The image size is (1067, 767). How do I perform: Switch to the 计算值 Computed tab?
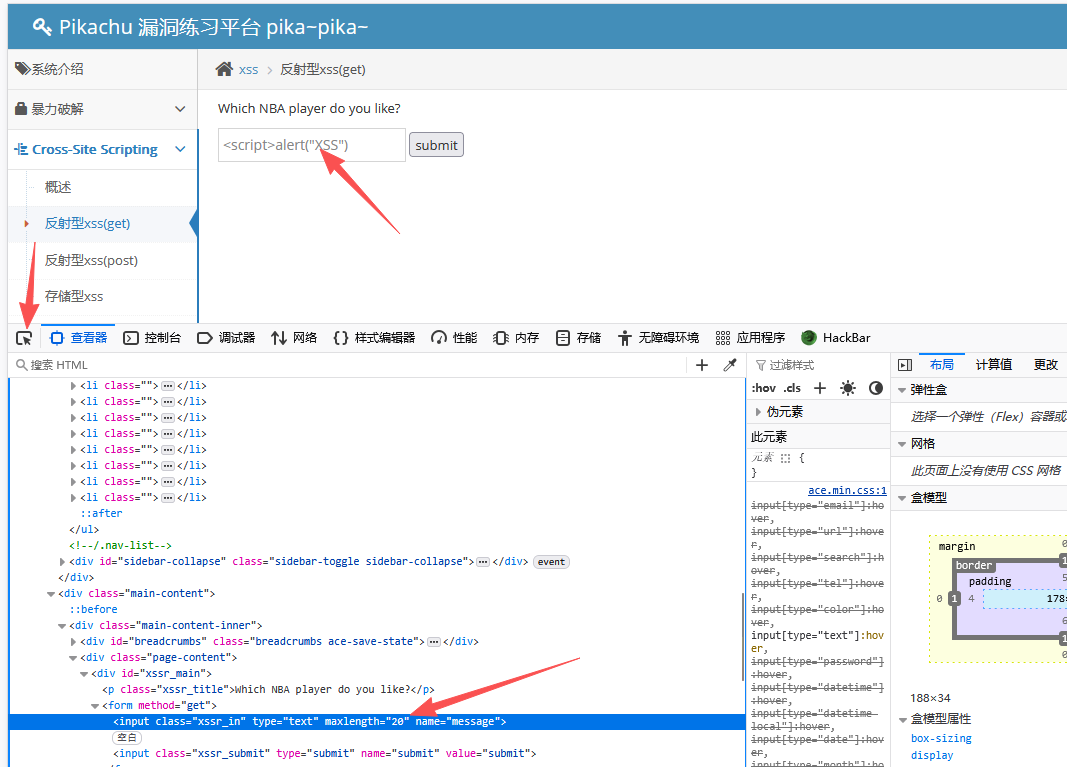point(994,365)
